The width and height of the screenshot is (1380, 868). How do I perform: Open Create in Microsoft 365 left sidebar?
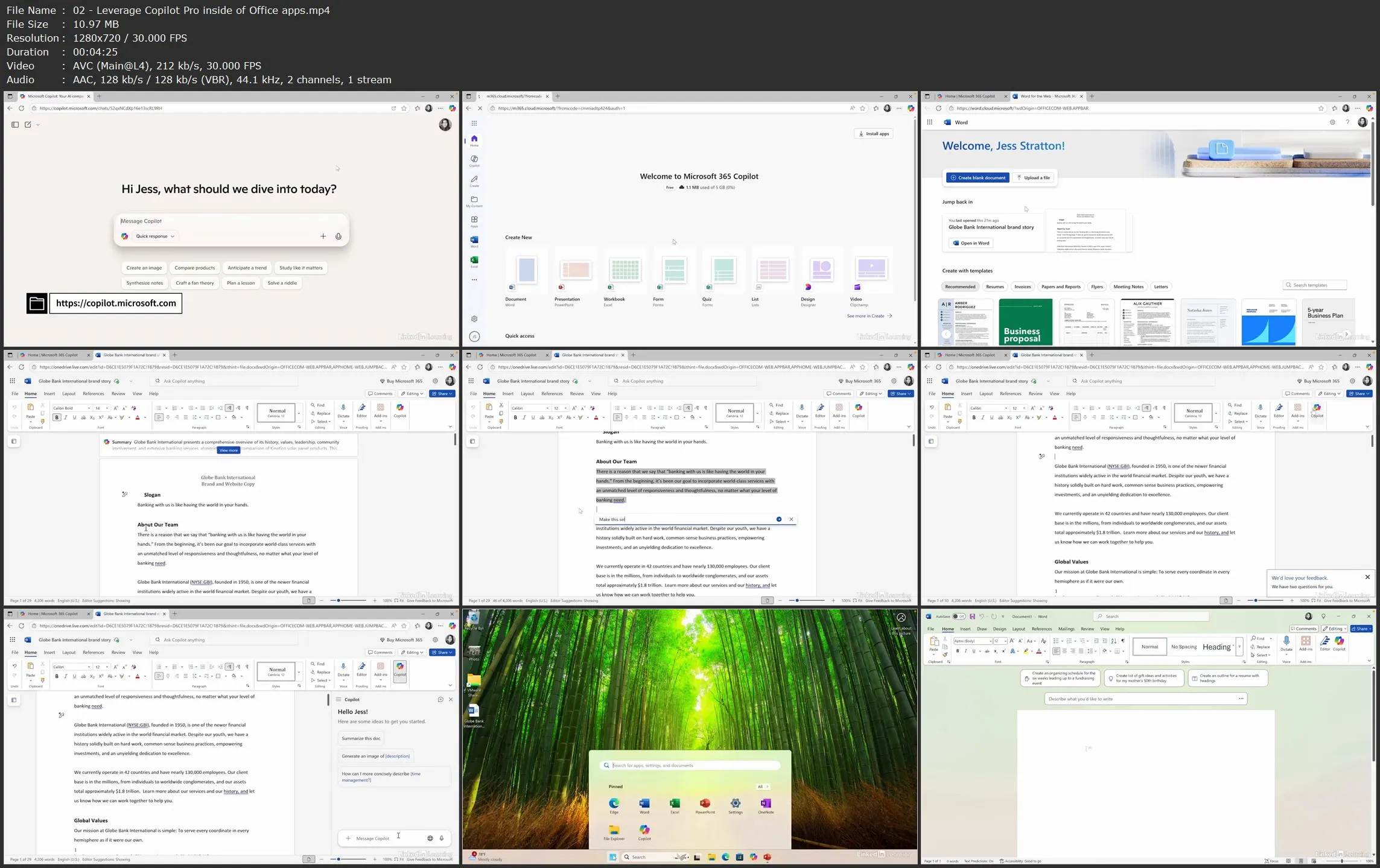474,181
